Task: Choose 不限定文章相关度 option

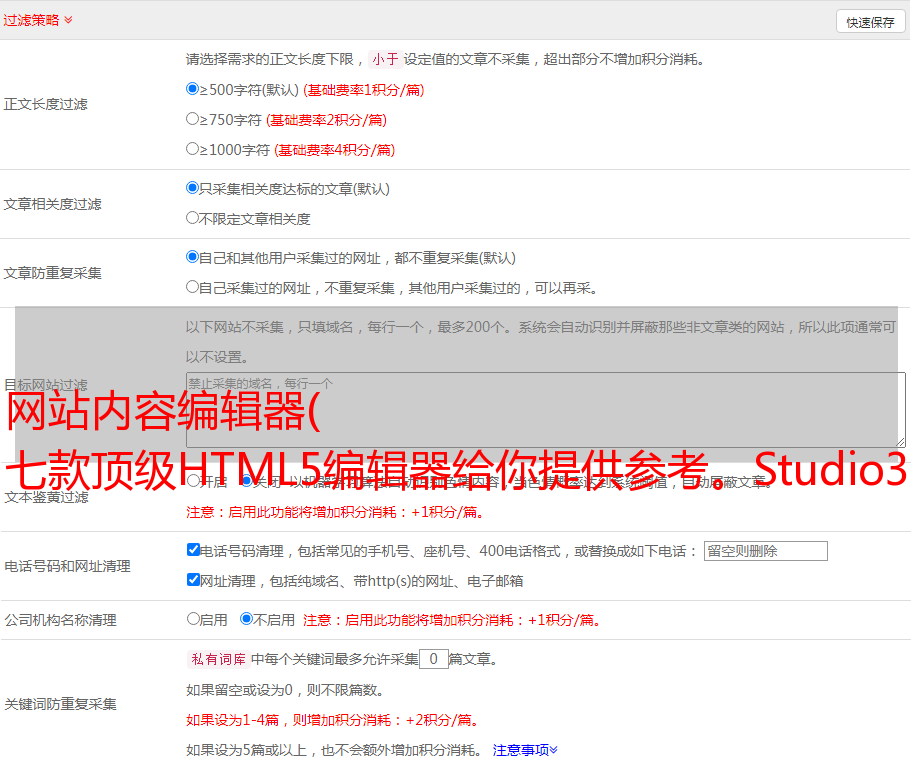Action: click(x=193, y=218)
